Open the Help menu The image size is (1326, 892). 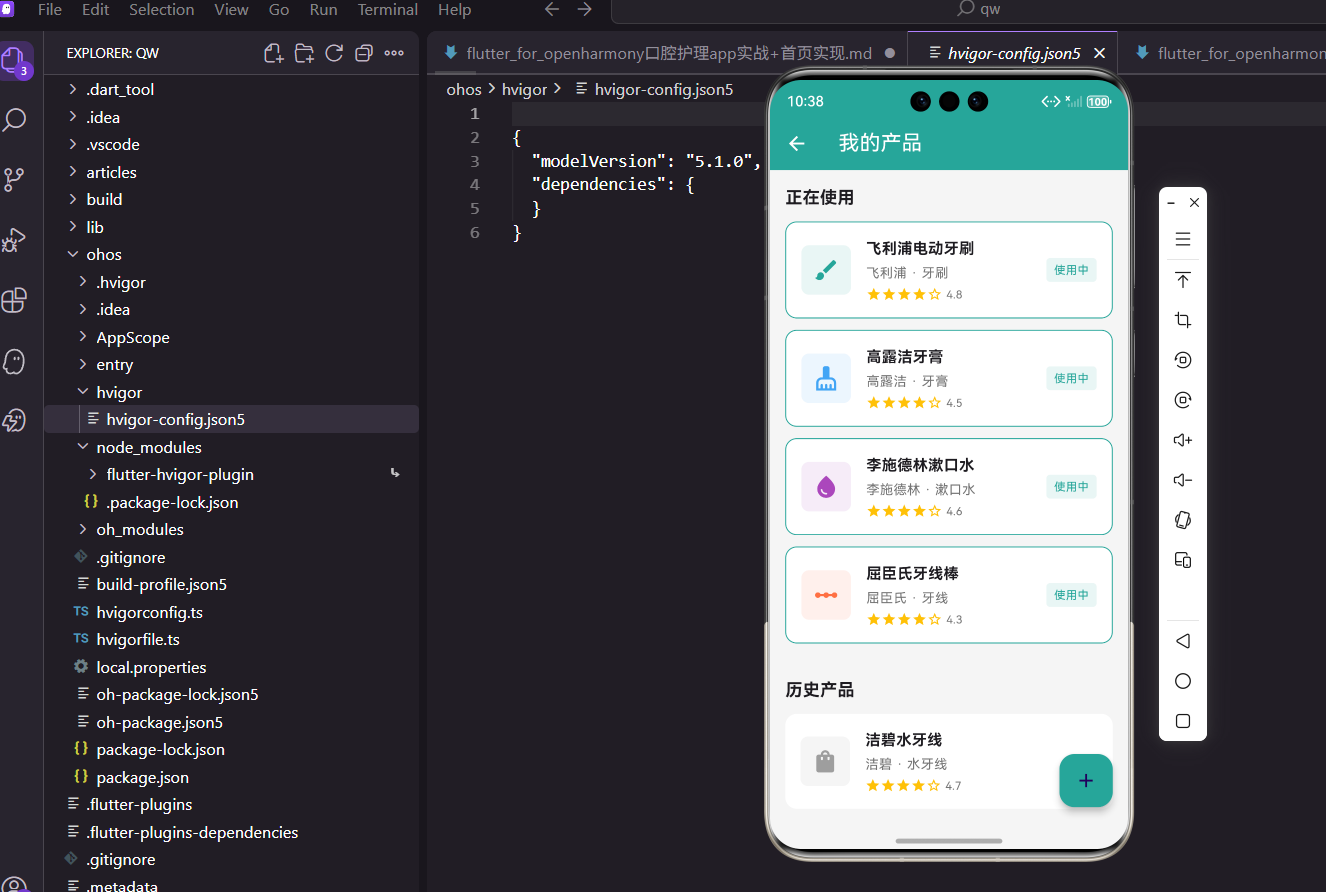454,10
